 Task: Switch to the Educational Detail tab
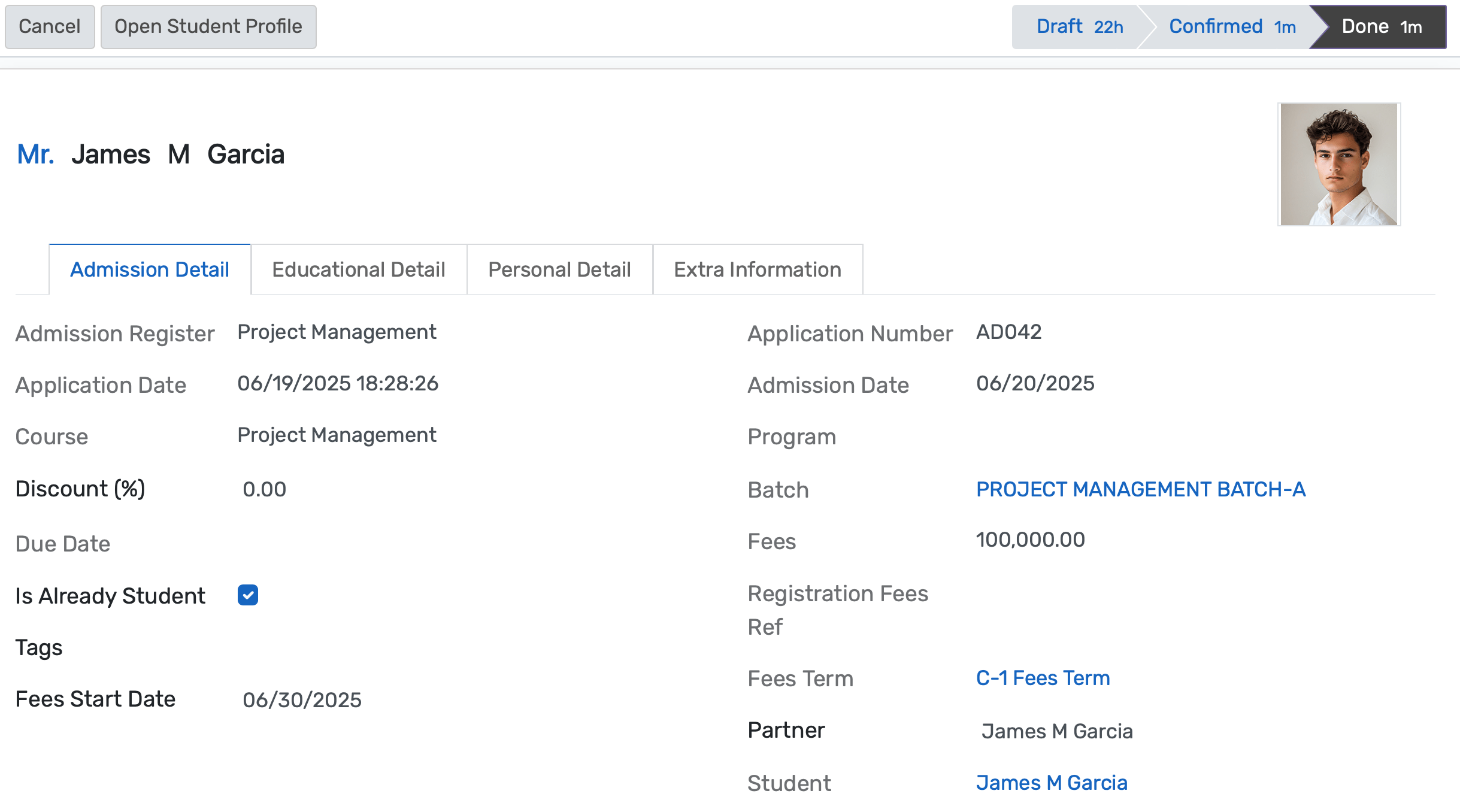point(358,269)
